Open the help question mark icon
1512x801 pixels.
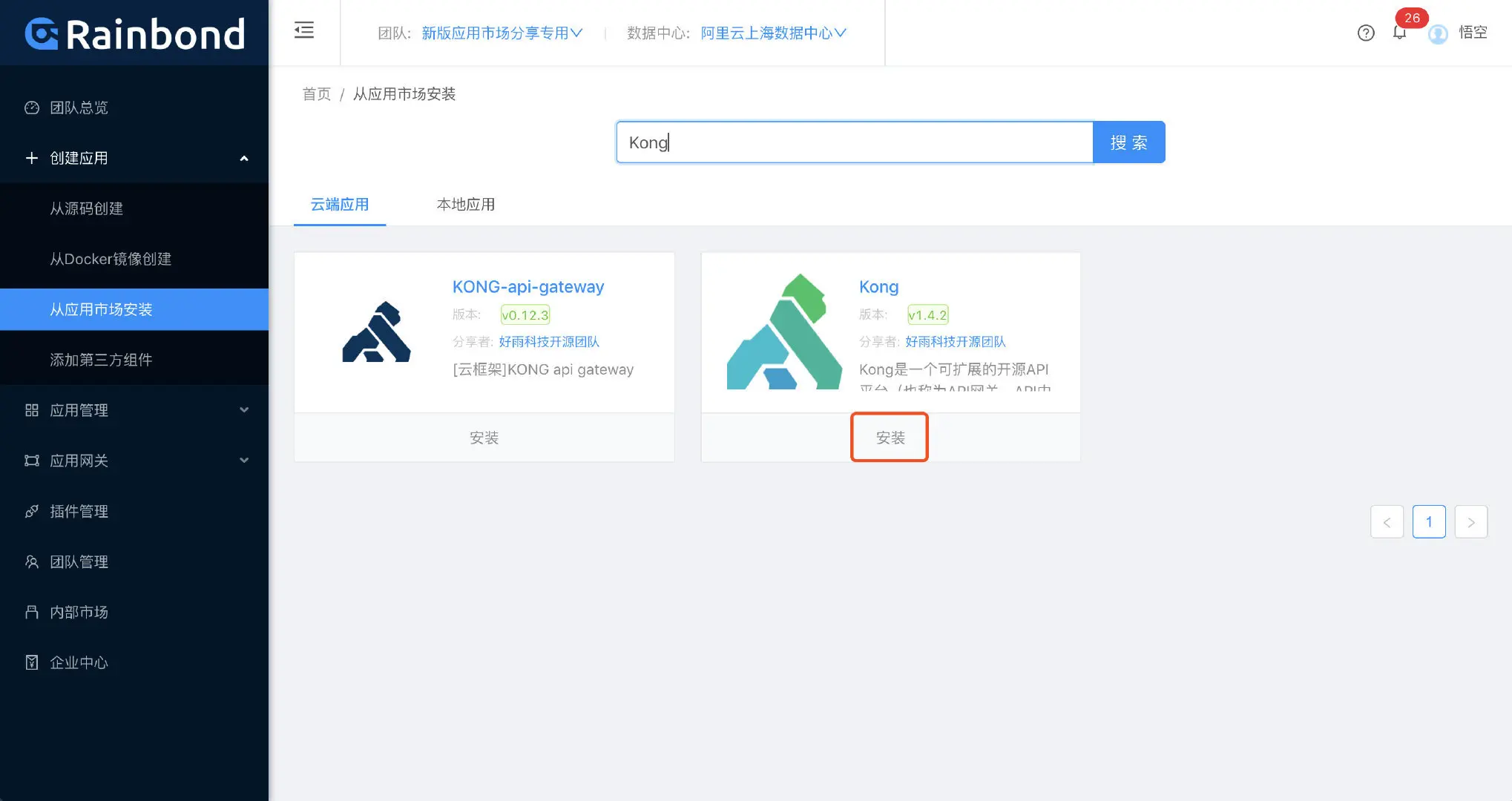(x=1366, y=33)
